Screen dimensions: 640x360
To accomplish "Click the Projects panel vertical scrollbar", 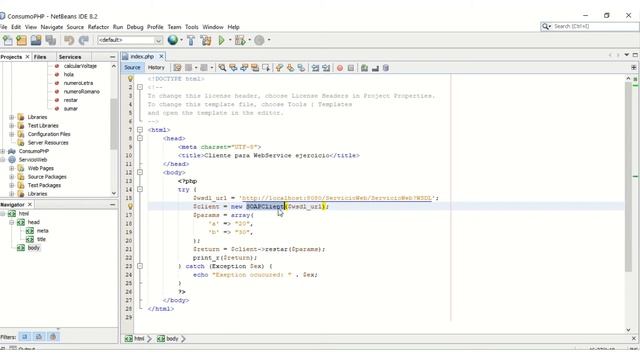I will point(113,124).
